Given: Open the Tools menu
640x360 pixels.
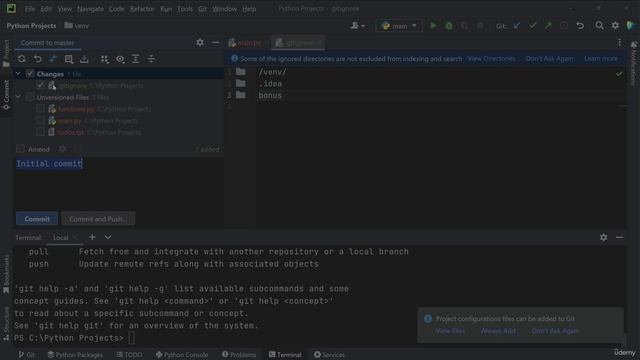Looking at the screenshot, I should 185,9.
